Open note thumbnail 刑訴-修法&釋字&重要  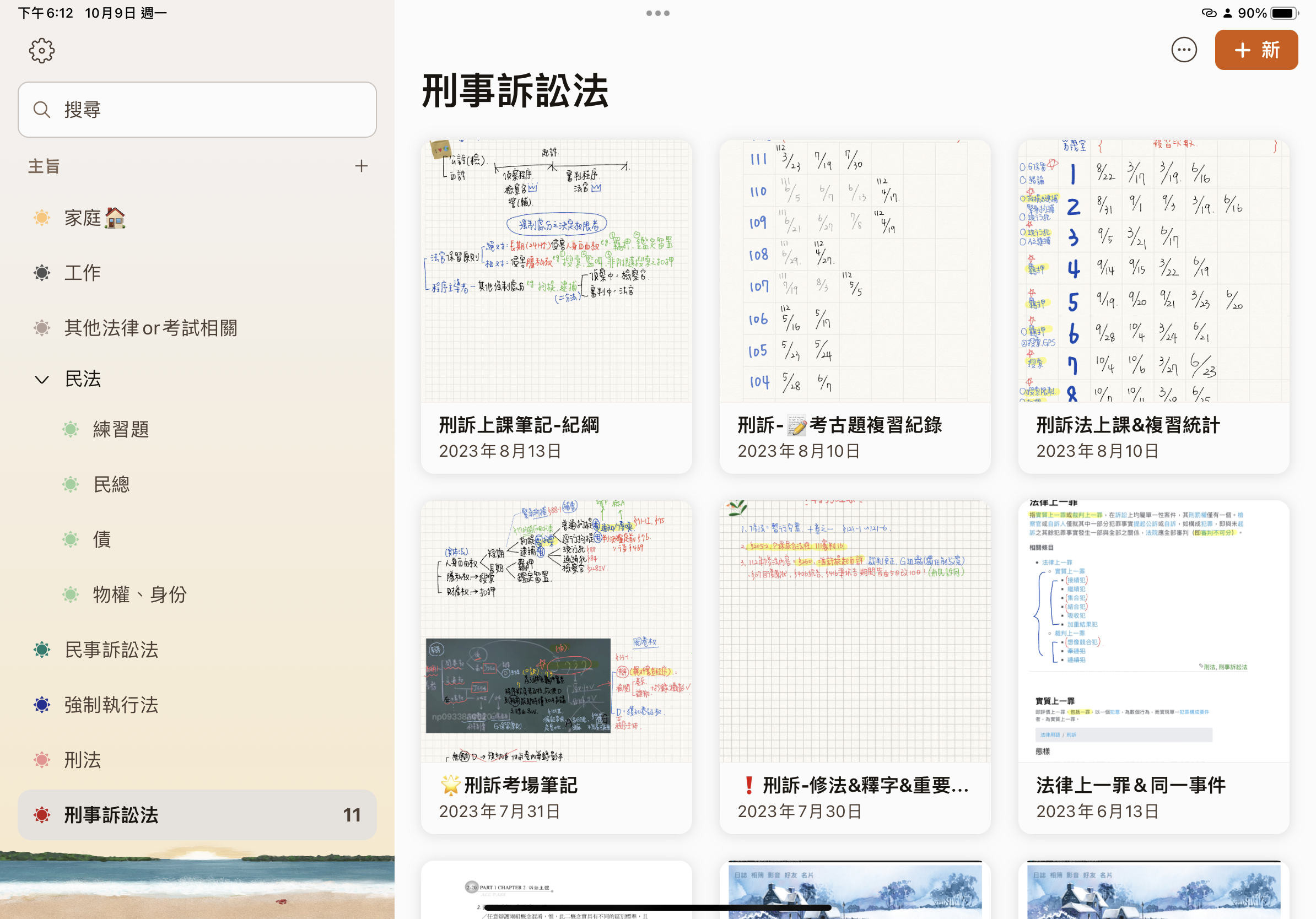[855, 631]
